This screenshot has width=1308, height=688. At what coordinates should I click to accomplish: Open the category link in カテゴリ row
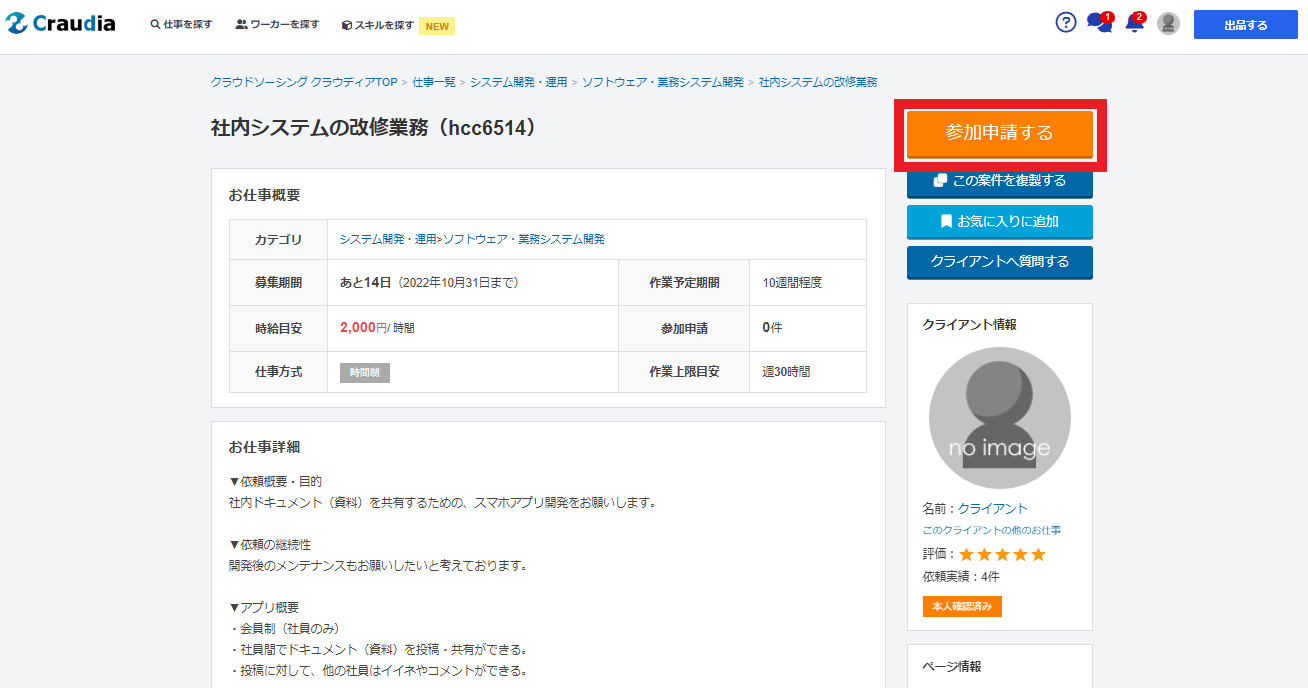[x=472, y=239]
